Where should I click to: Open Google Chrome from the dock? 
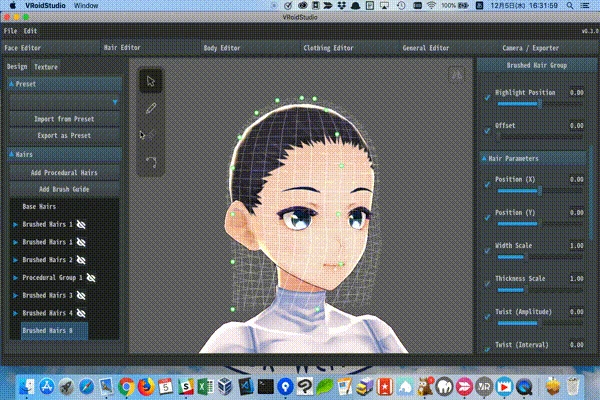(126, 387)
